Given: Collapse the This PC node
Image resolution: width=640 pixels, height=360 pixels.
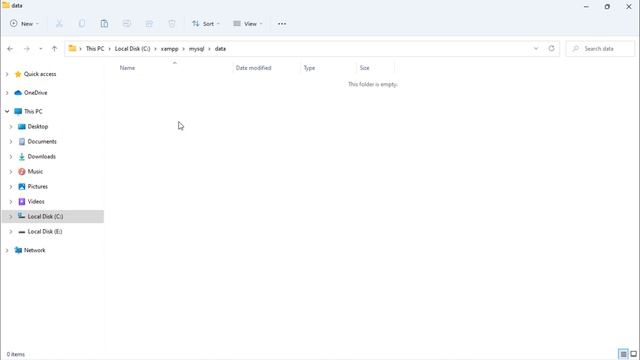Looking at the screenshot, I should (x=7, y=111).
